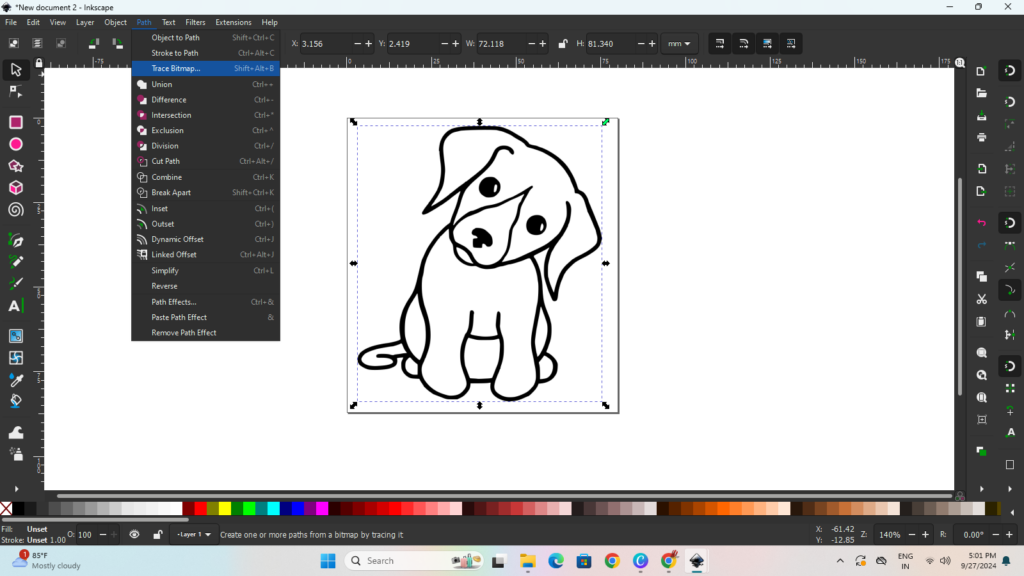Select the Rectangle tool in the toolbox
Viewport: 1024px width, 576px height.
click(x=16, y=122)
